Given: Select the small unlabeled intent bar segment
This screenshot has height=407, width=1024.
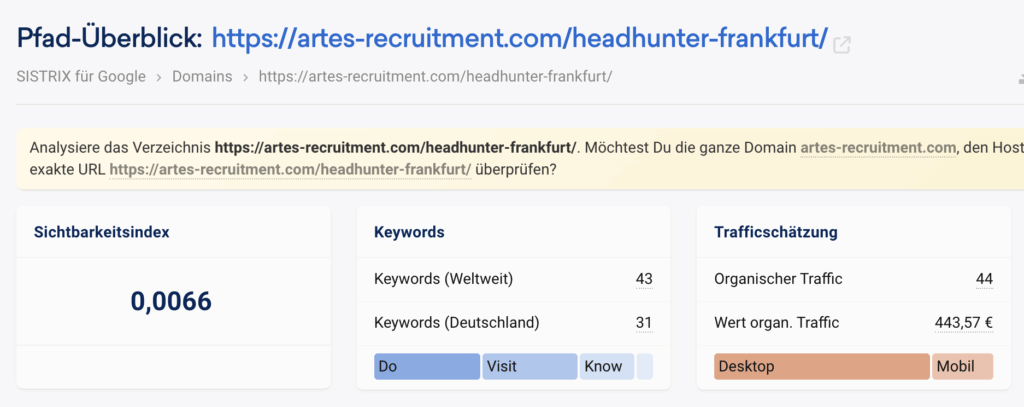Looking at the screenshot, I should click(645, 366).
